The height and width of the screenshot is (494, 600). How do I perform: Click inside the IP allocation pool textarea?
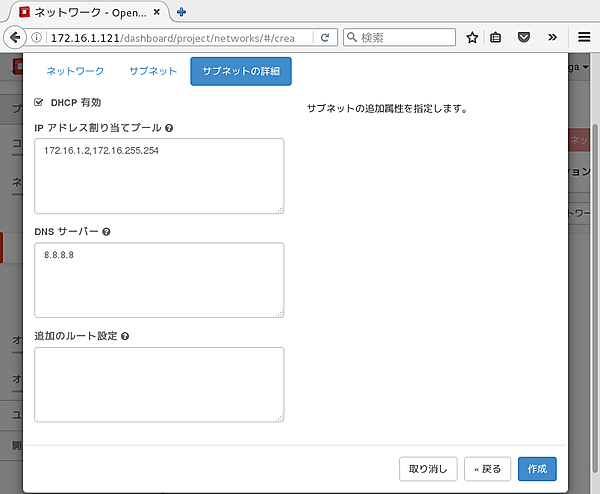(x=159, y=176)
